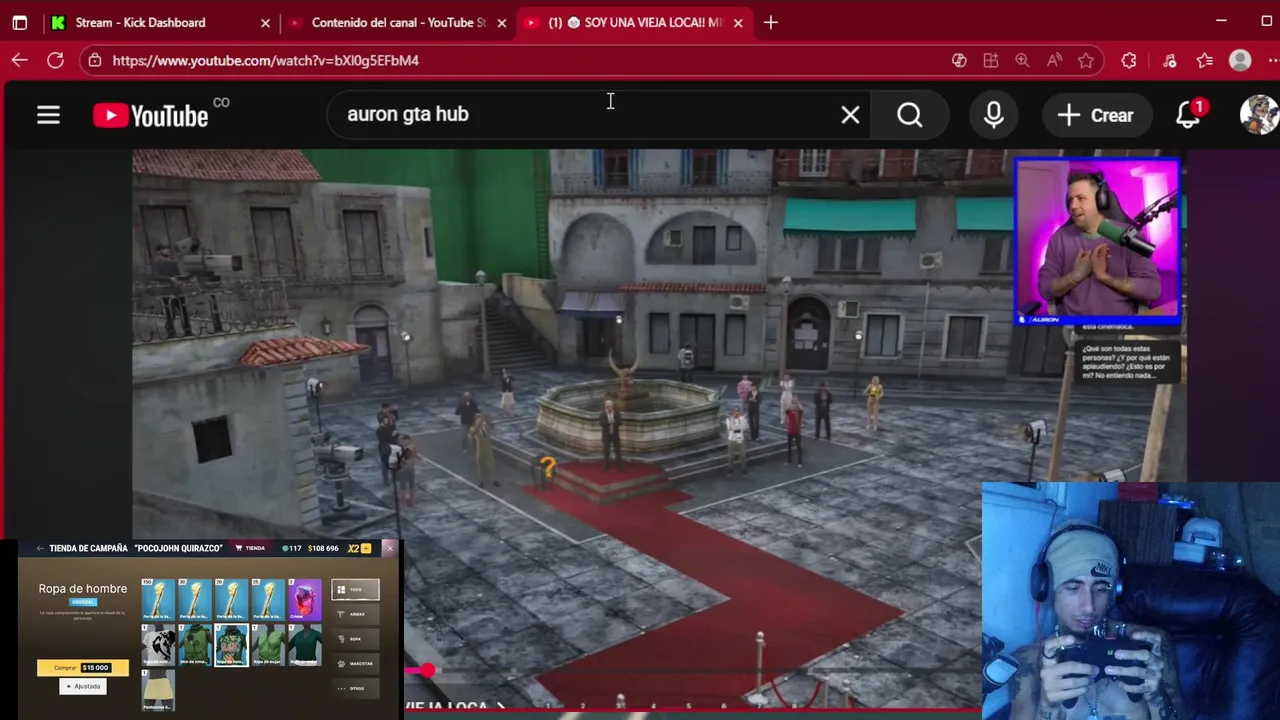Select the Ropa de mujer tile
Screen dimensions: 1280x720
pos(269,645)
